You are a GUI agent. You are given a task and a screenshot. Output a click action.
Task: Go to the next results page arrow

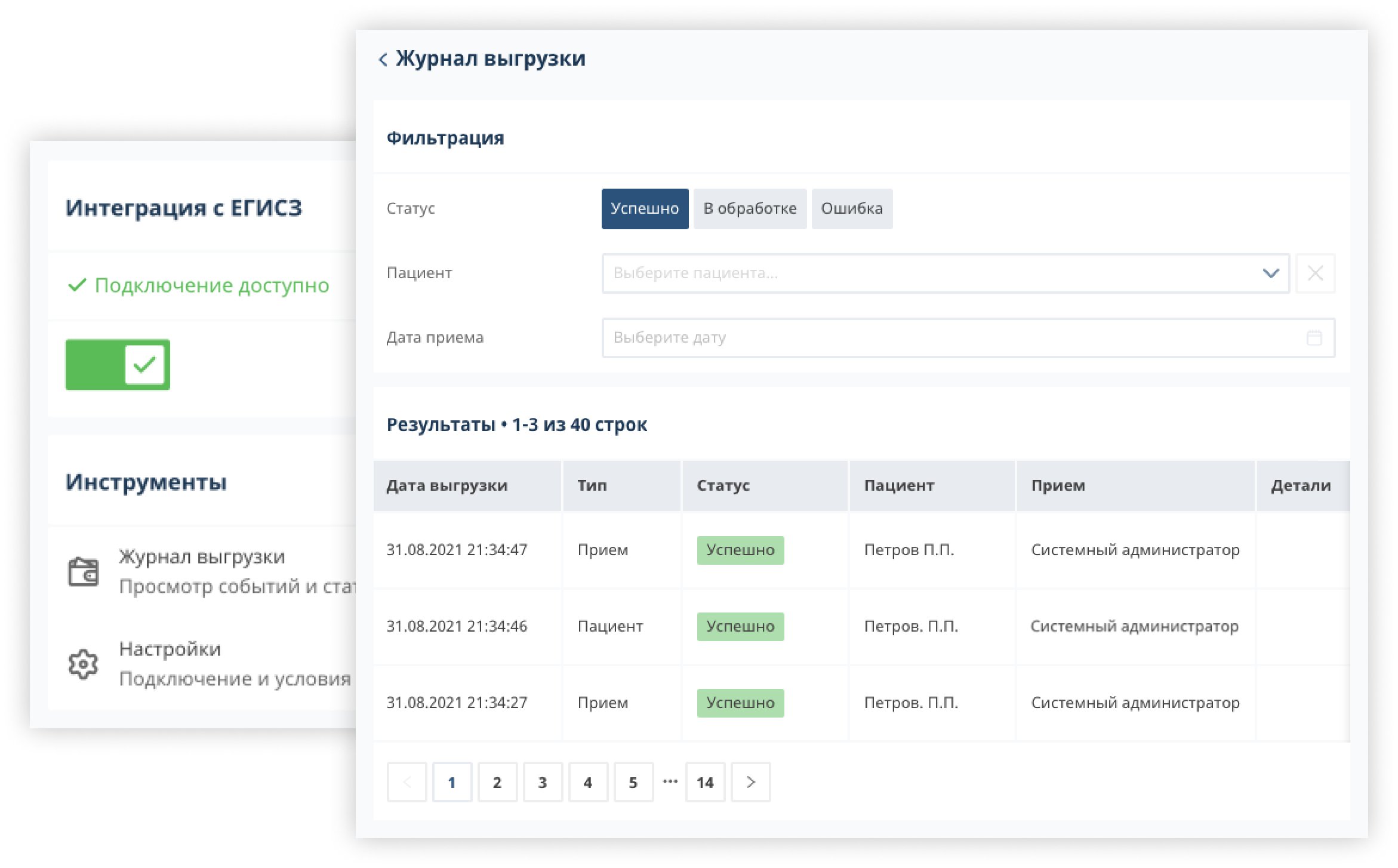[x=750, y=782]
